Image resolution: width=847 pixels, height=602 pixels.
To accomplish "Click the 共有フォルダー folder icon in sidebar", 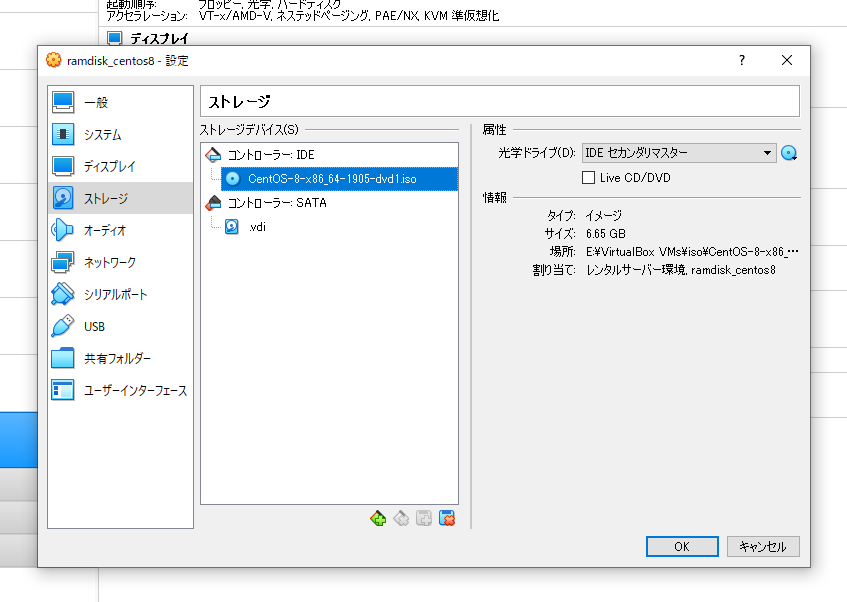I will tap(63, 358).
